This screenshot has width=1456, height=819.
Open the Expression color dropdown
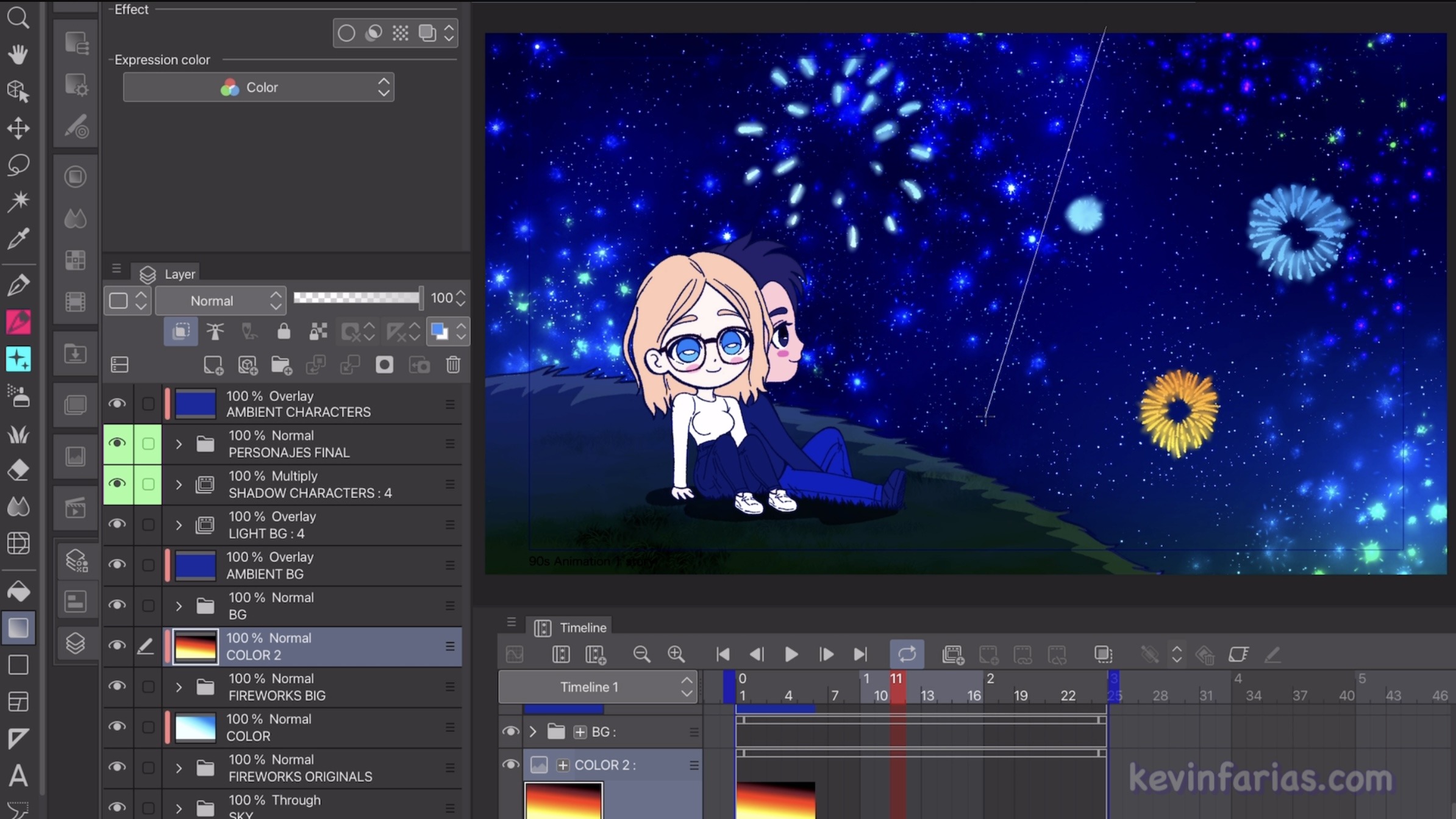259,87
